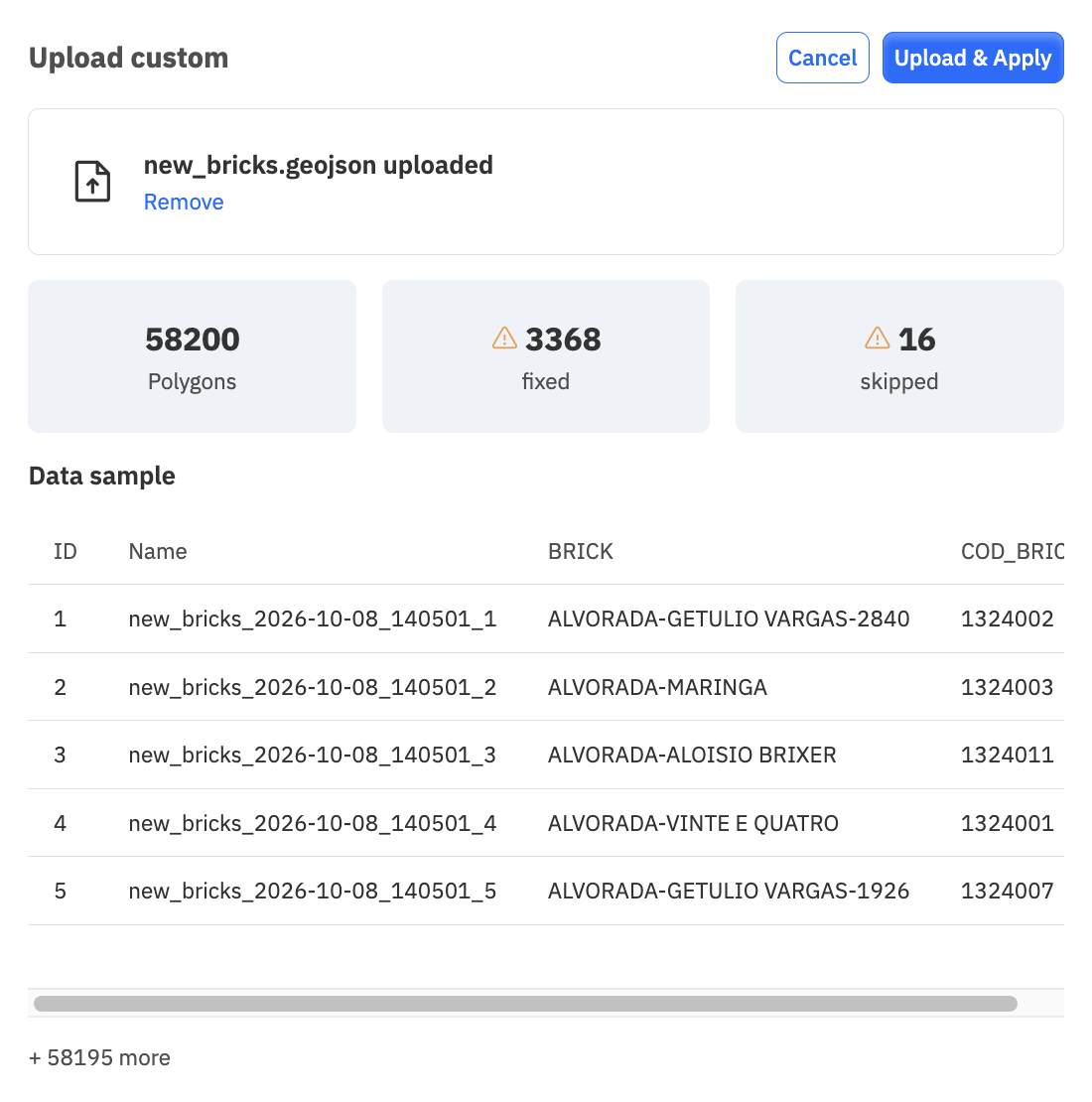Viewport: 1092px width, 1102px height.
Task: Select the ALVORADA-MARINGA row
Action: point(546,687)
